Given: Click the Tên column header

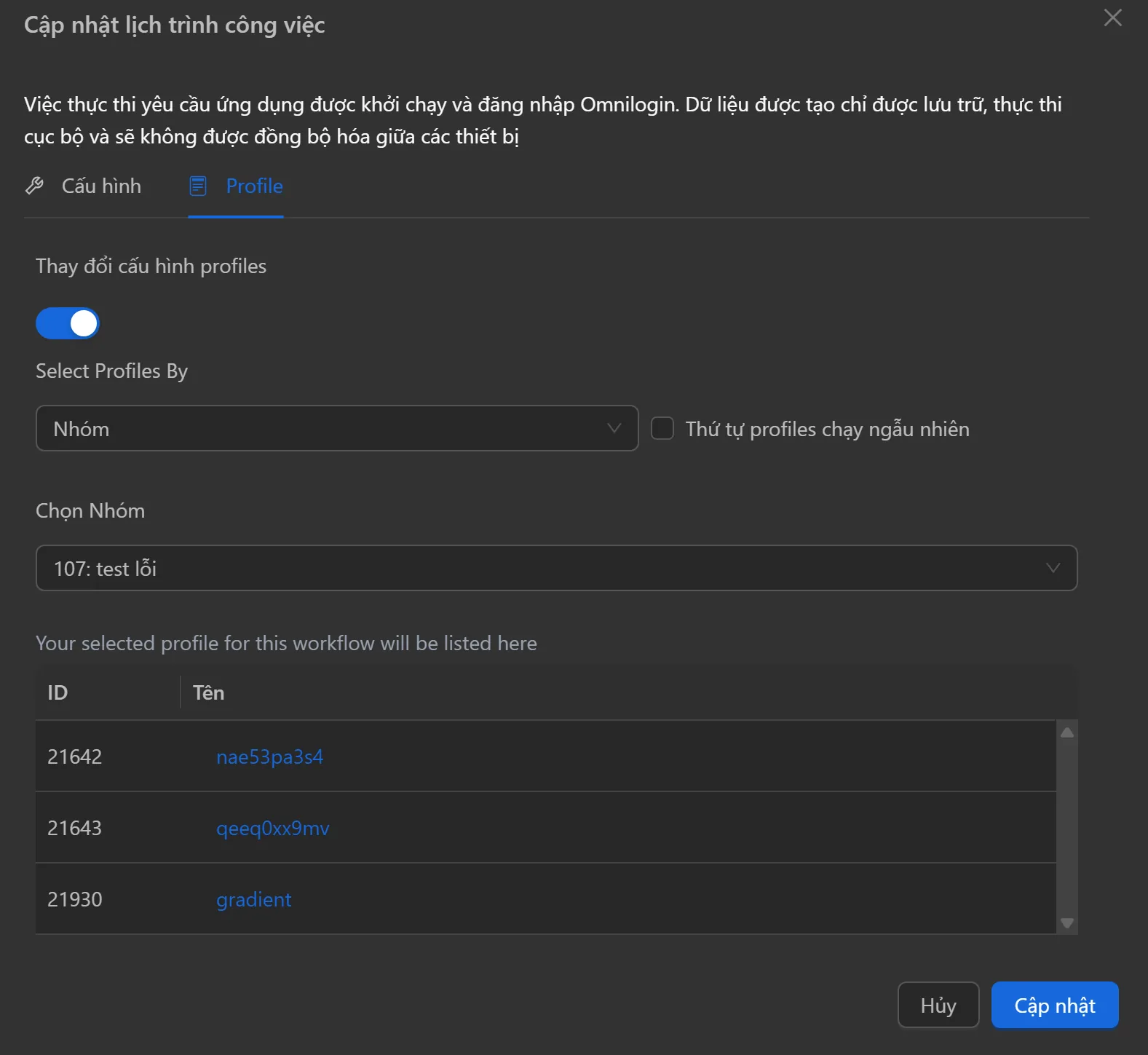Looking at the screenshot, I should coord(208,692).
